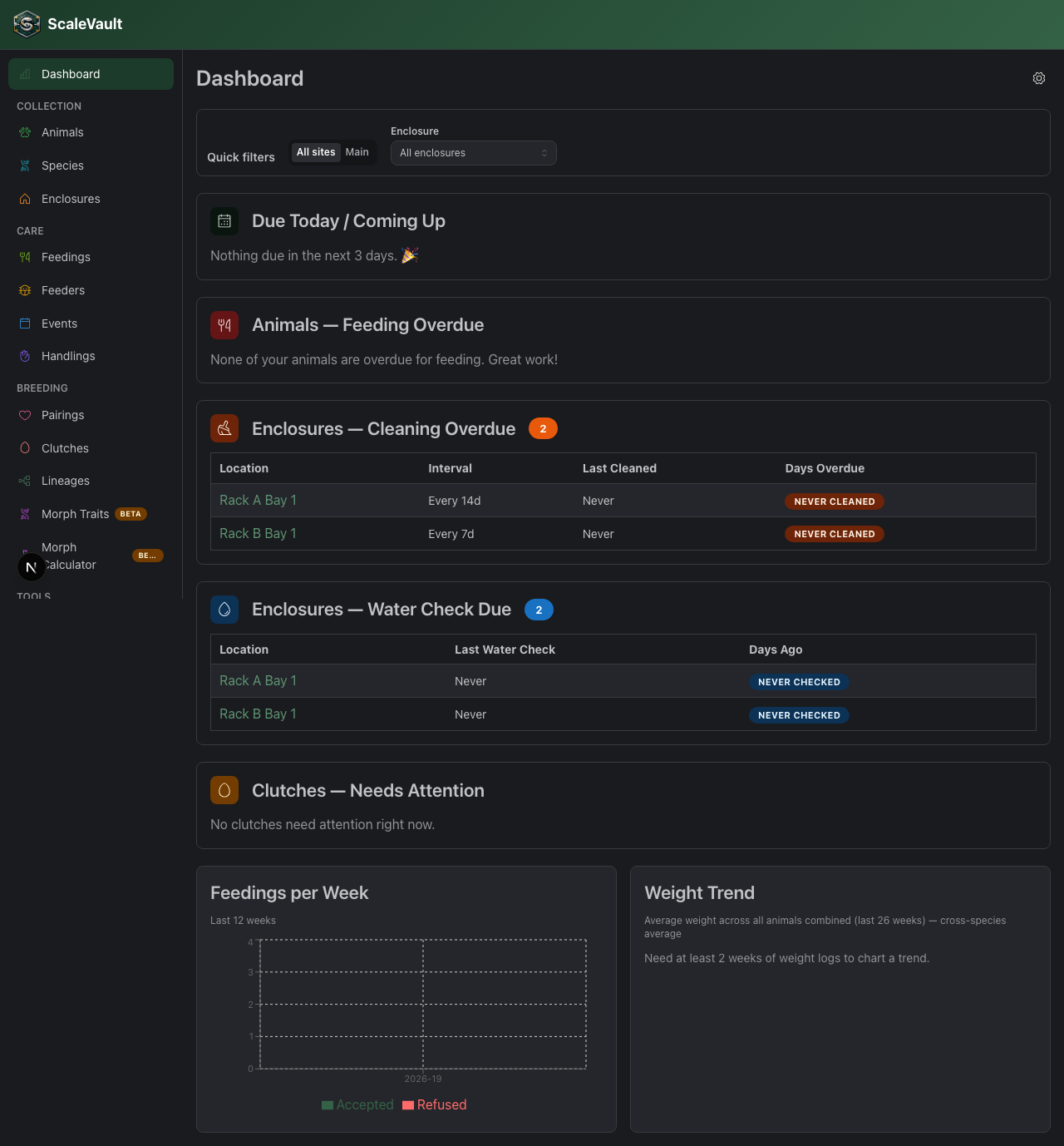Click the 2026-19 chart axis label
This screenshot has width=1064, height=1146.
click(423, 1079)
